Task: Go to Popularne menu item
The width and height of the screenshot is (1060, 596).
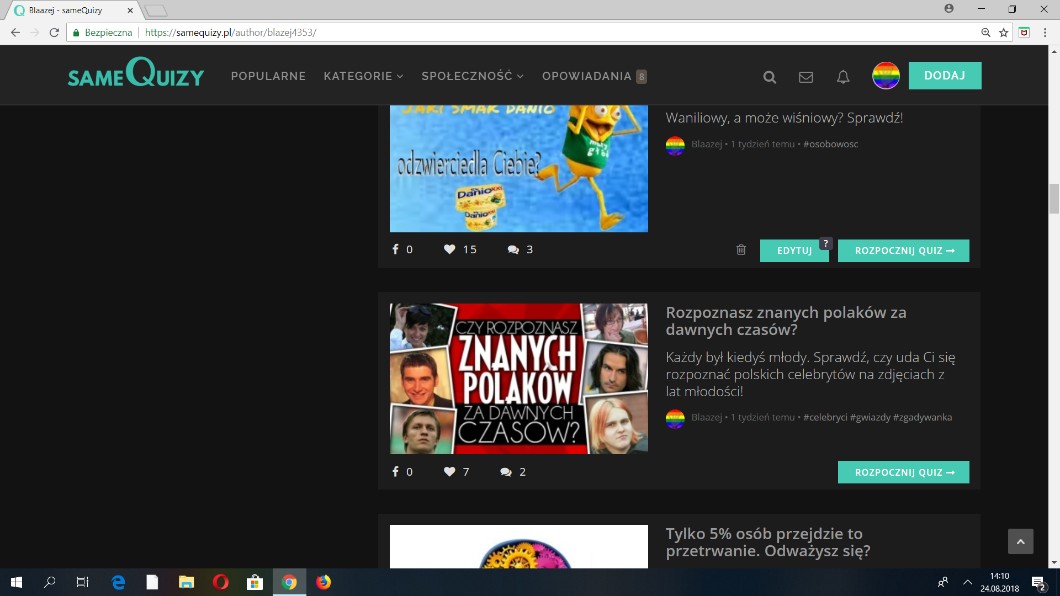Action: [268, 76]
